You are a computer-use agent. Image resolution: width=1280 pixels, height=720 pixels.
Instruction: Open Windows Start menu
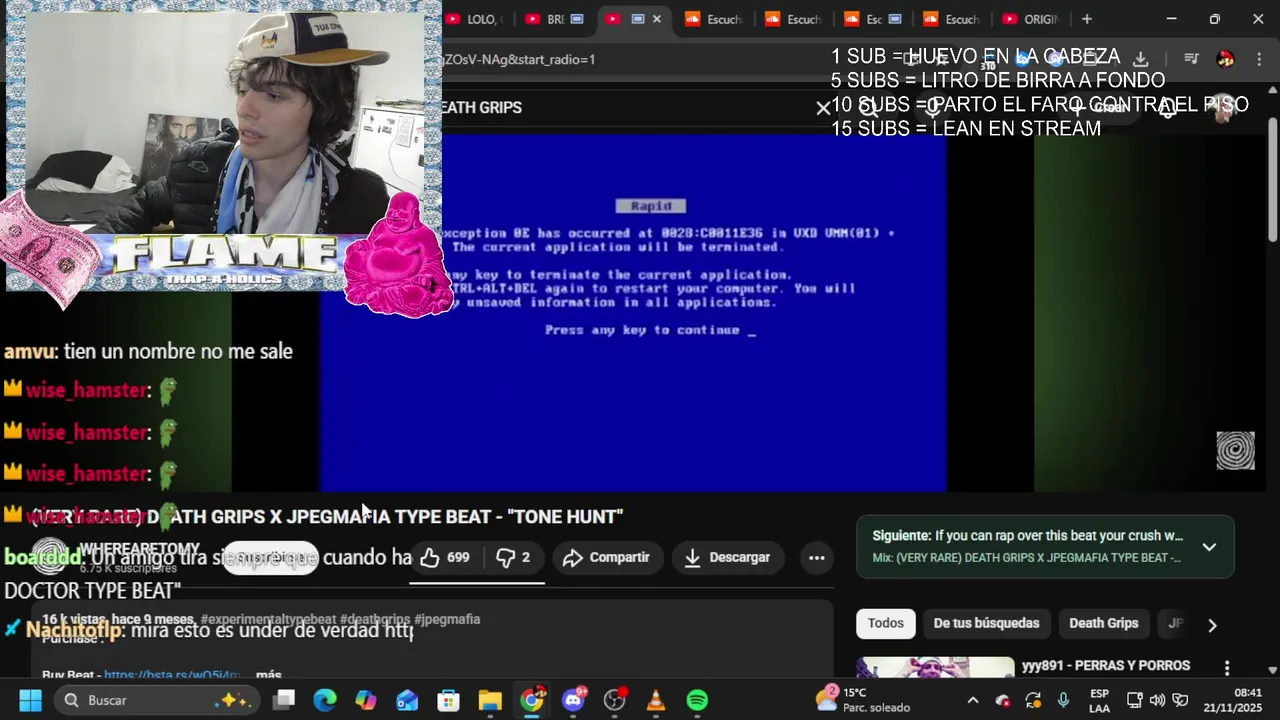[x=30, y=700]
